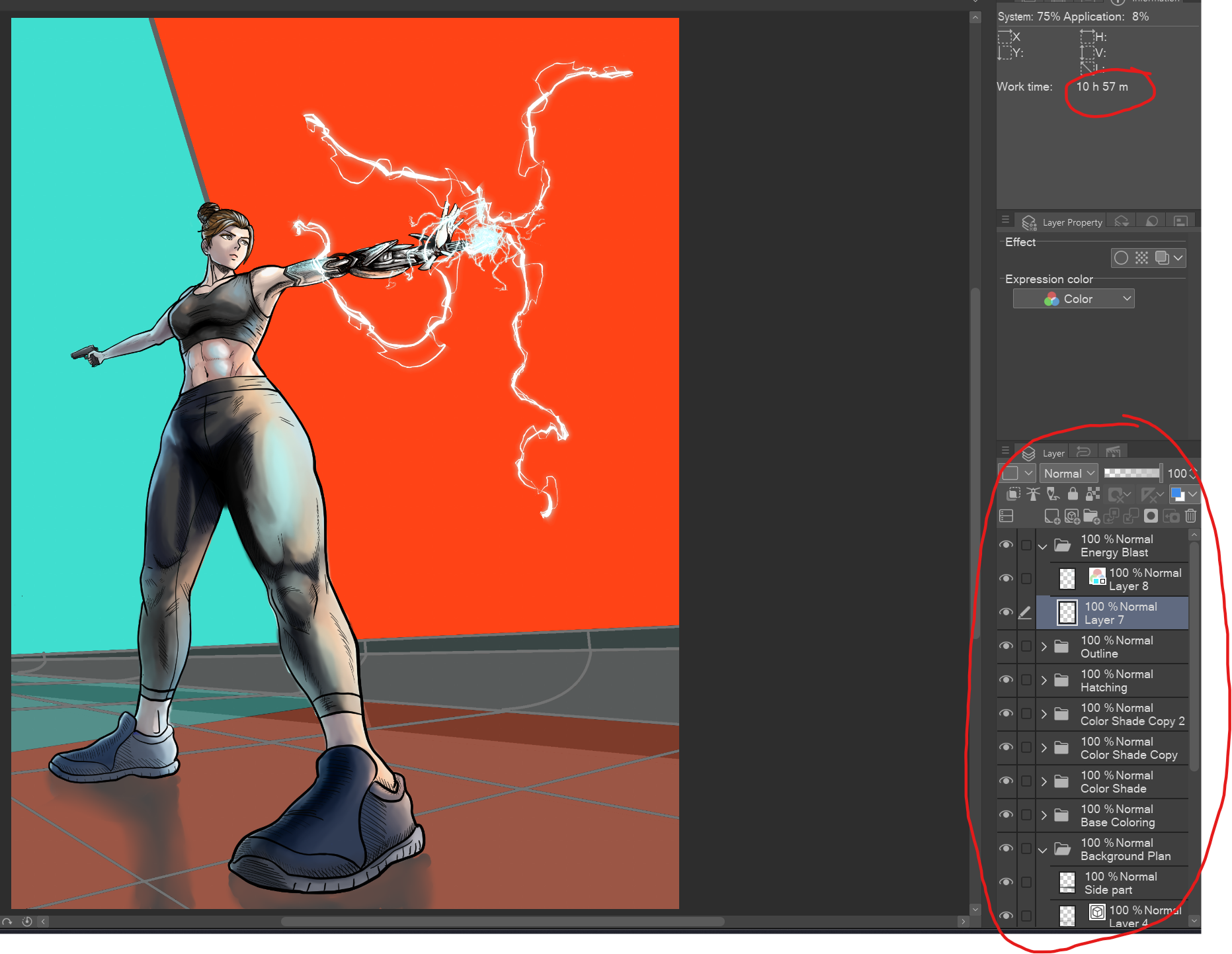Viewport: 1232px width, 954px height.
Task: Hide the Outline folder layer
Action: [1006, 646]
